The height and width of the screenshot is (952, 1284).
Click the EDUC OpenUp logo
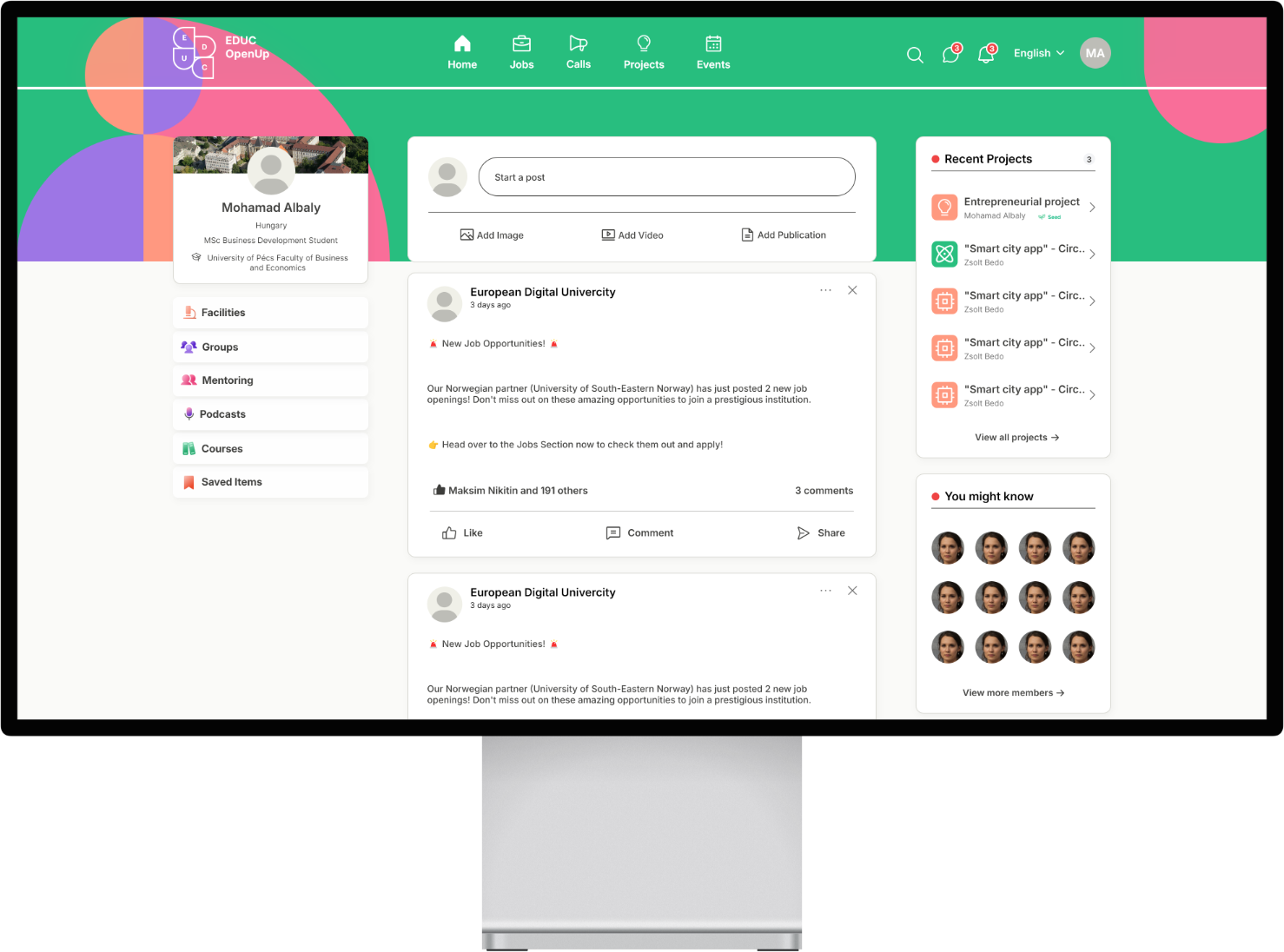pyautogui.click(x=221, y=51)
